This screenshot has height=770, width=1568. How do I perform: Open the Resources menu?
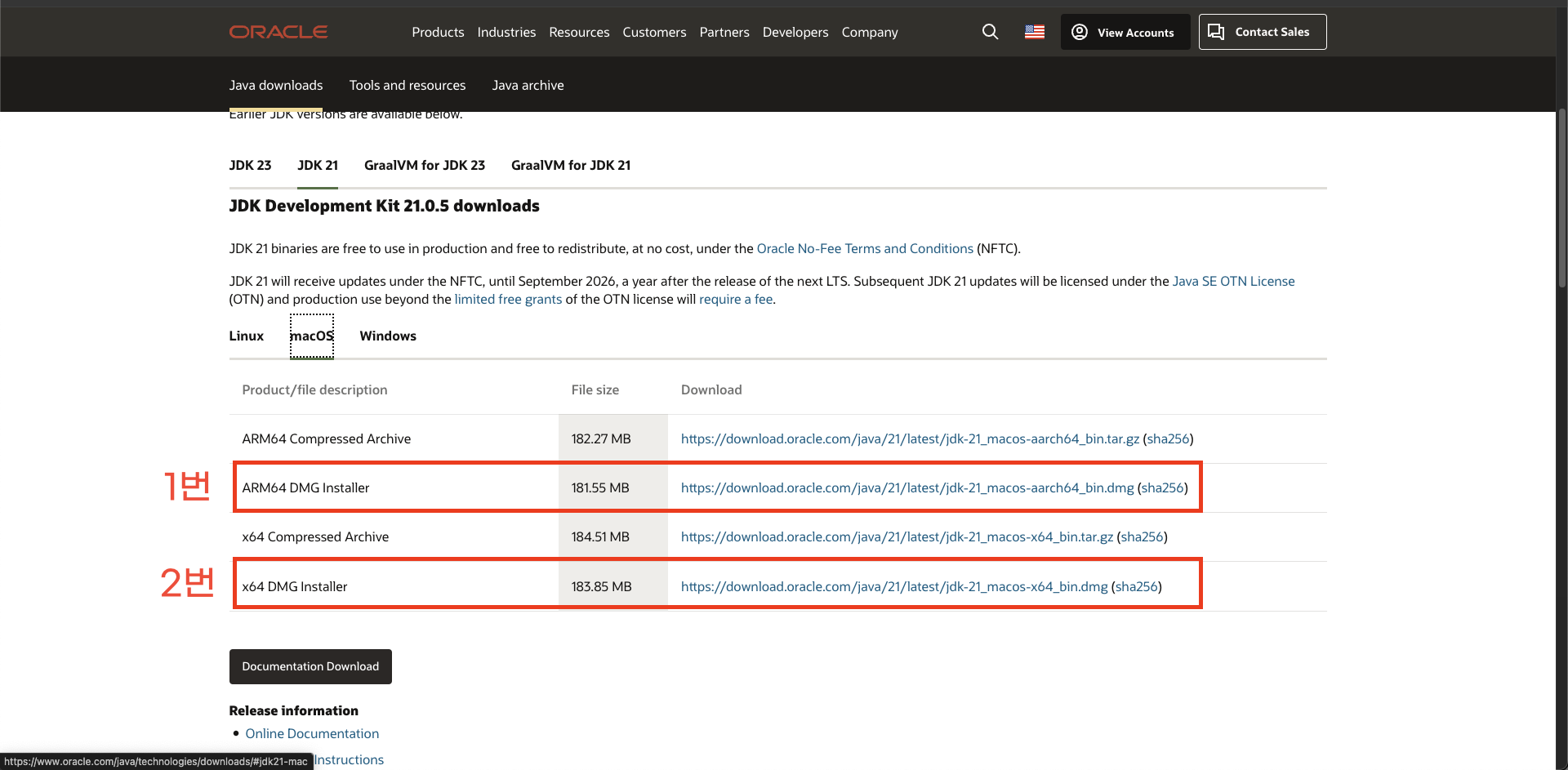(x=579, y=32)
